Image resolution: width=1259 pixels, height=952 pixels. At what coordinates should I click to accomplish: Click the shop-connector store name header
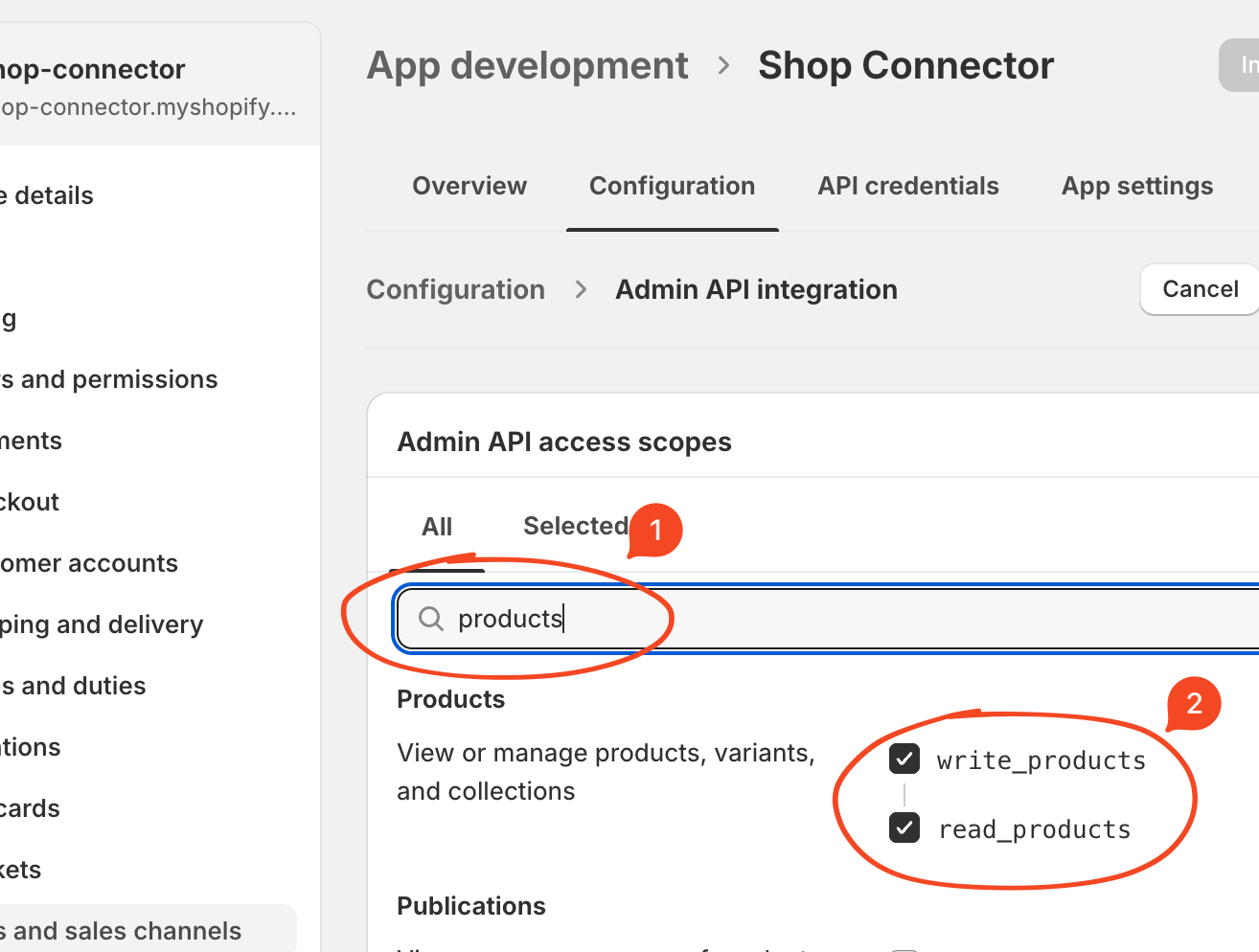click(x=92, y=69)
